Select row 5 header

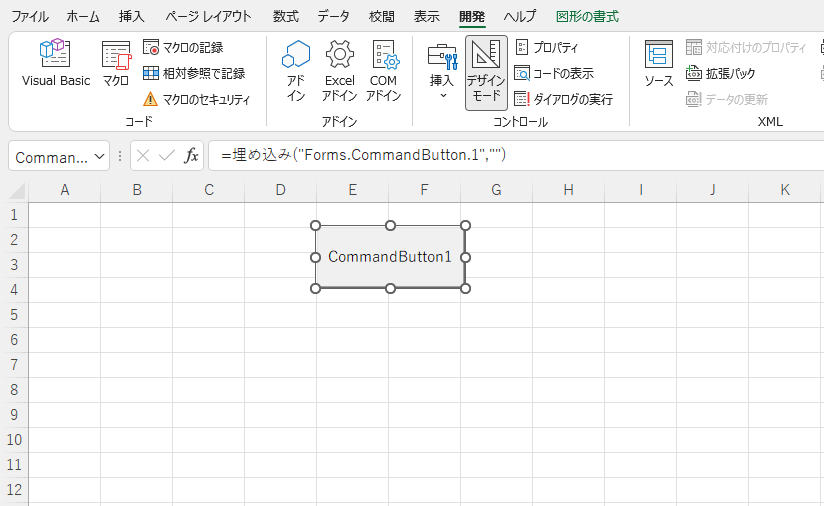[14, 315]
